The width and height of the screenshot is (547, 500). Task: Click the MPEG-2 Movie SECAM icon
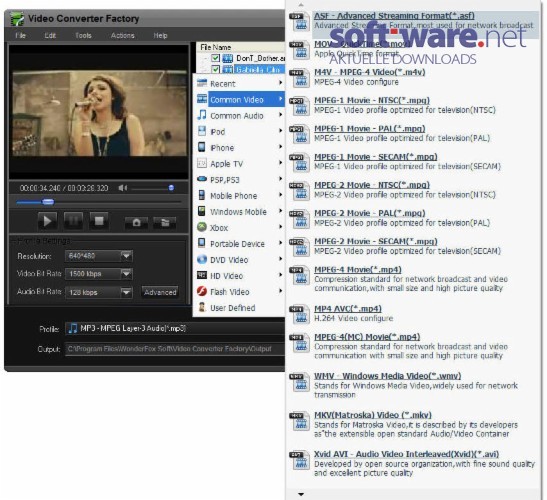pos(299,247)
